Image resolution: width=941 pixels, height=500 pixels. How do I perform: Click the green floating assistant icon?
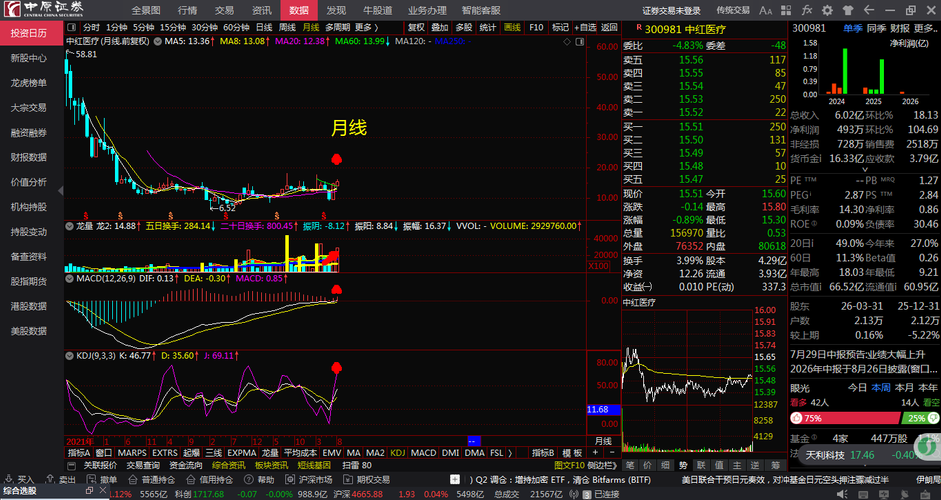pos(928,445)
